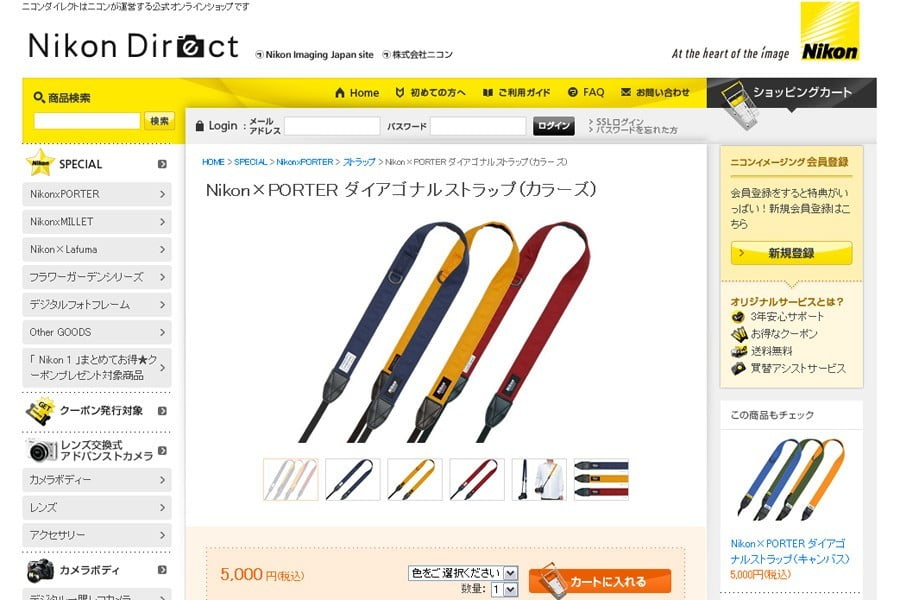Click the Home house icon
This screenshot has height=600, width=900.
pyautogui.click(x=340, y=92)
